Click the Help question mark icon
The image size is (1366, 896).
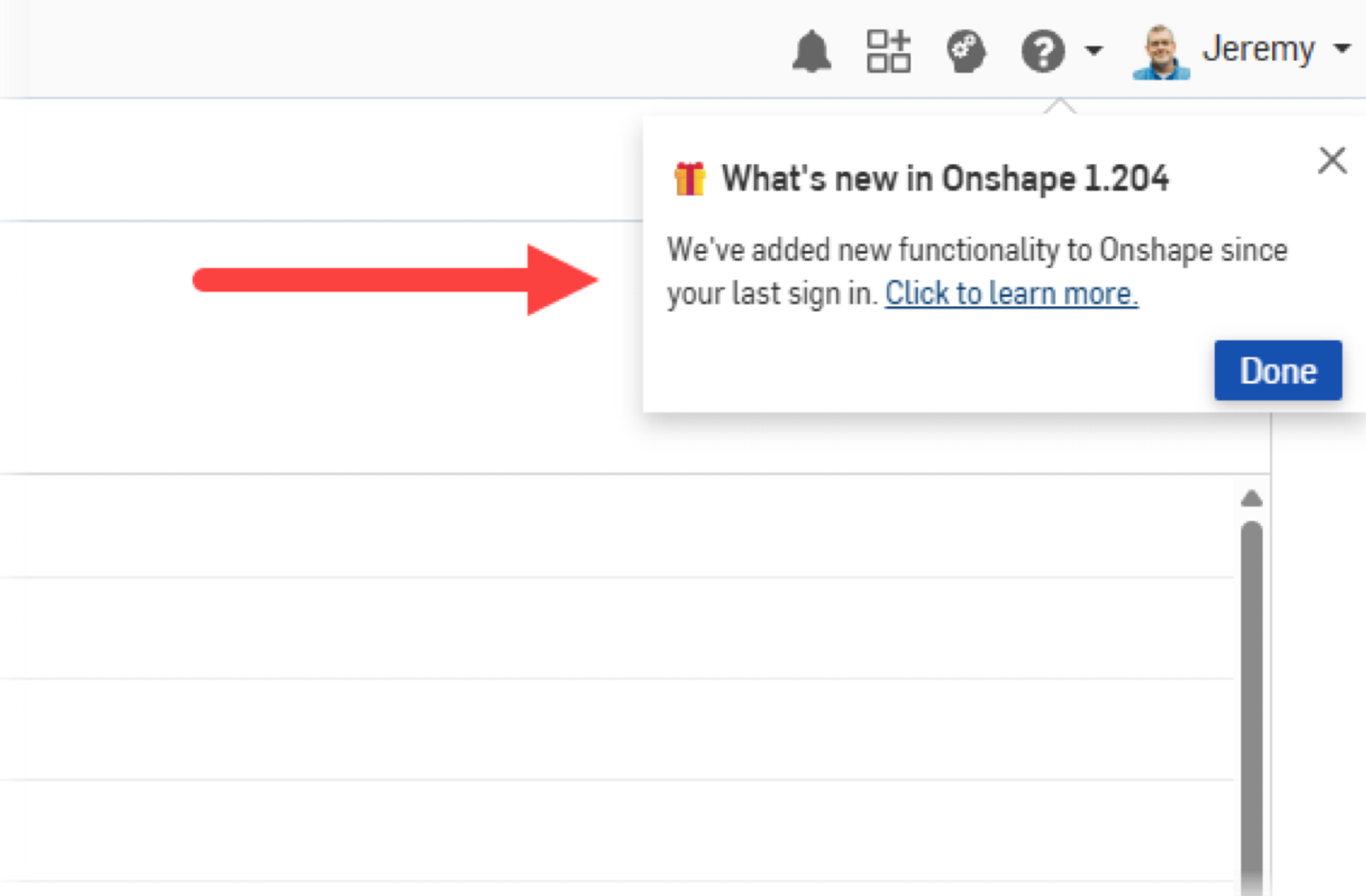pyautogui.click(x=1042, y=51)
